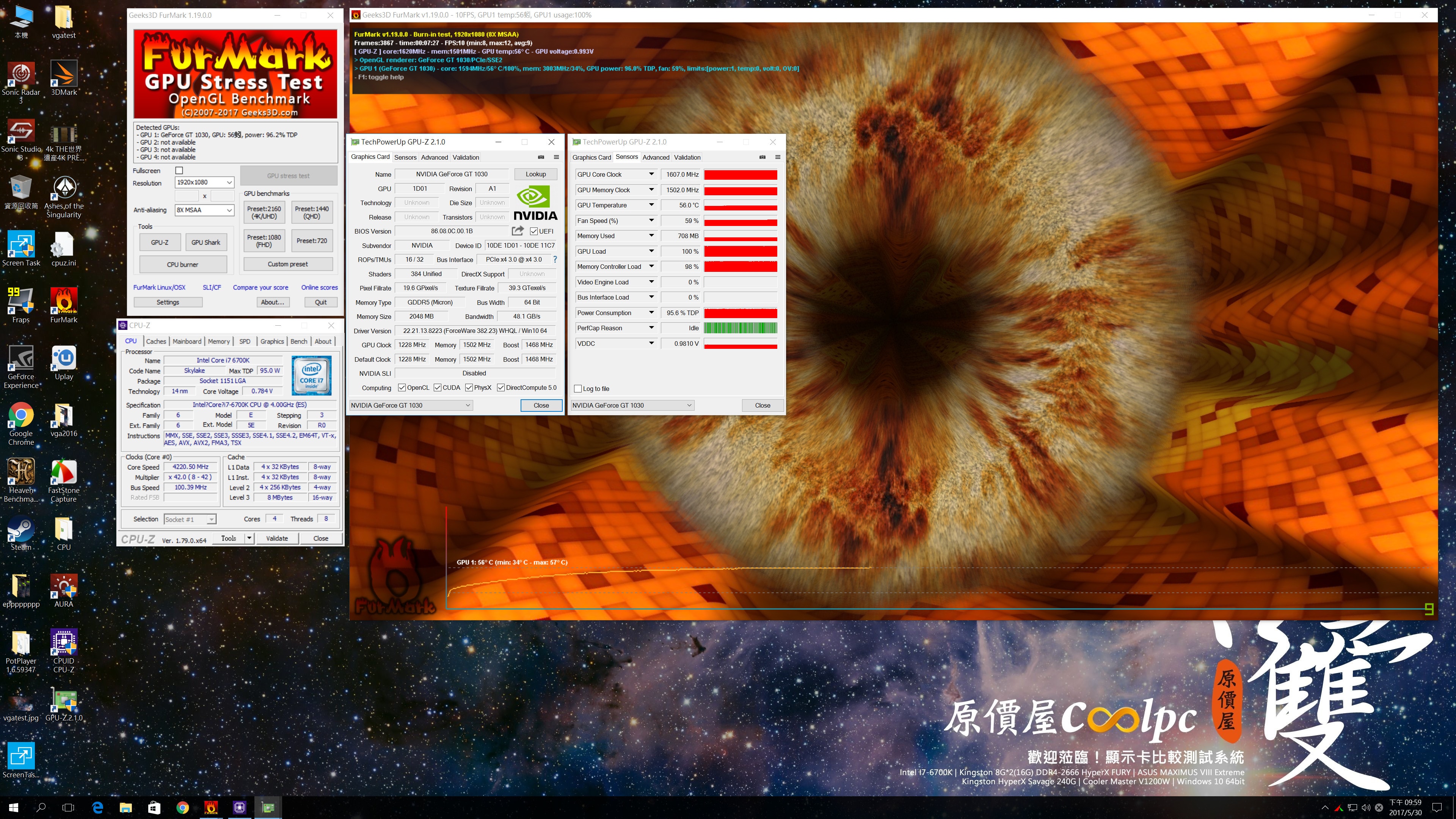Viewport: 1456px width, 819px height.
Task: Click the Windows Start button
Action: [14, 808]
